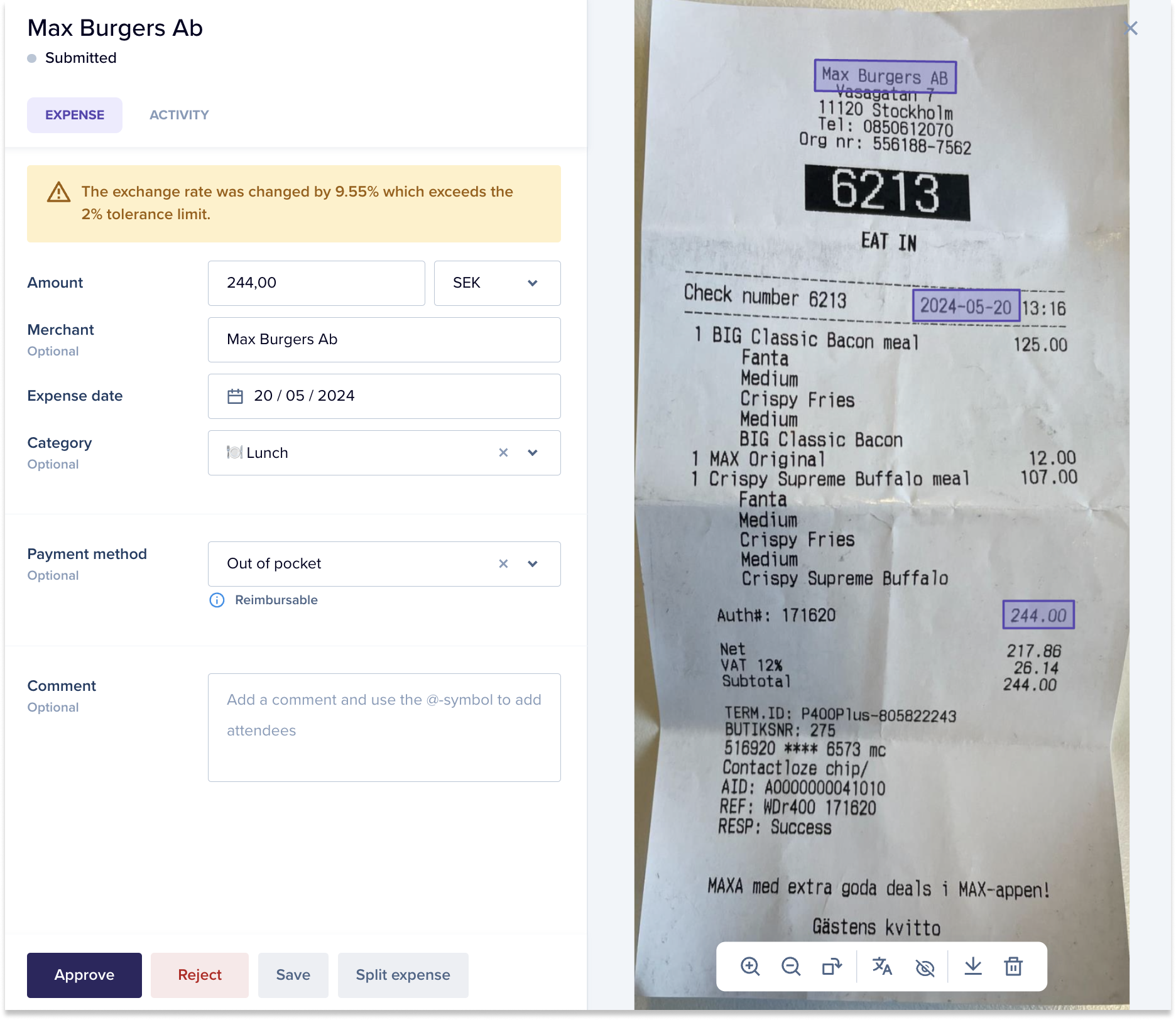Viewport: 1176px width, 1020px height.
Task: Click the Reimbursable info icon
Action: click(x=217, y=600)
